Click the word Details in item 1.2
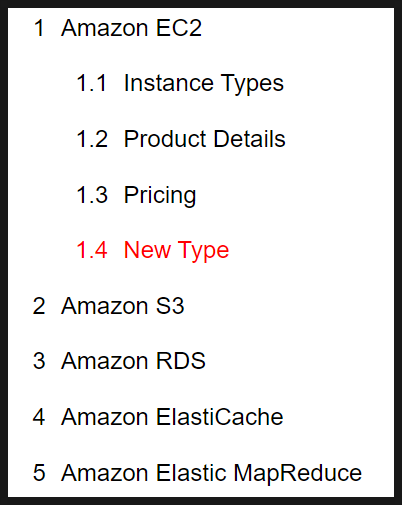 [x=250, y=139]
